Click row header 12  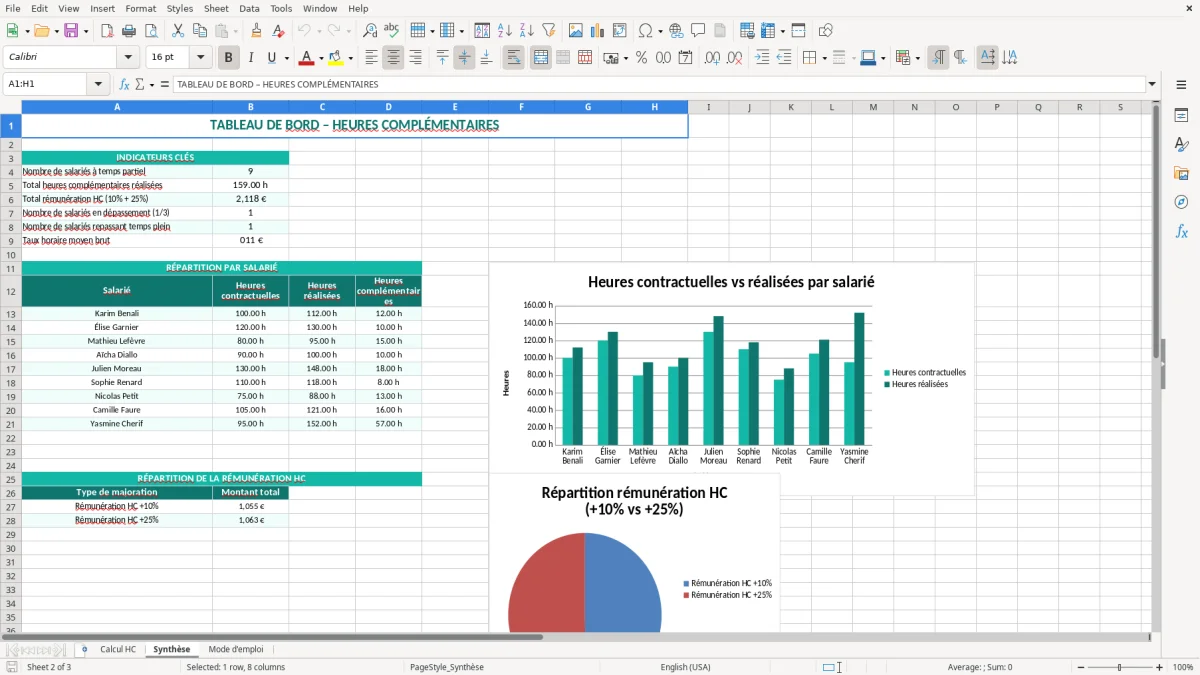tap(11, 292)
